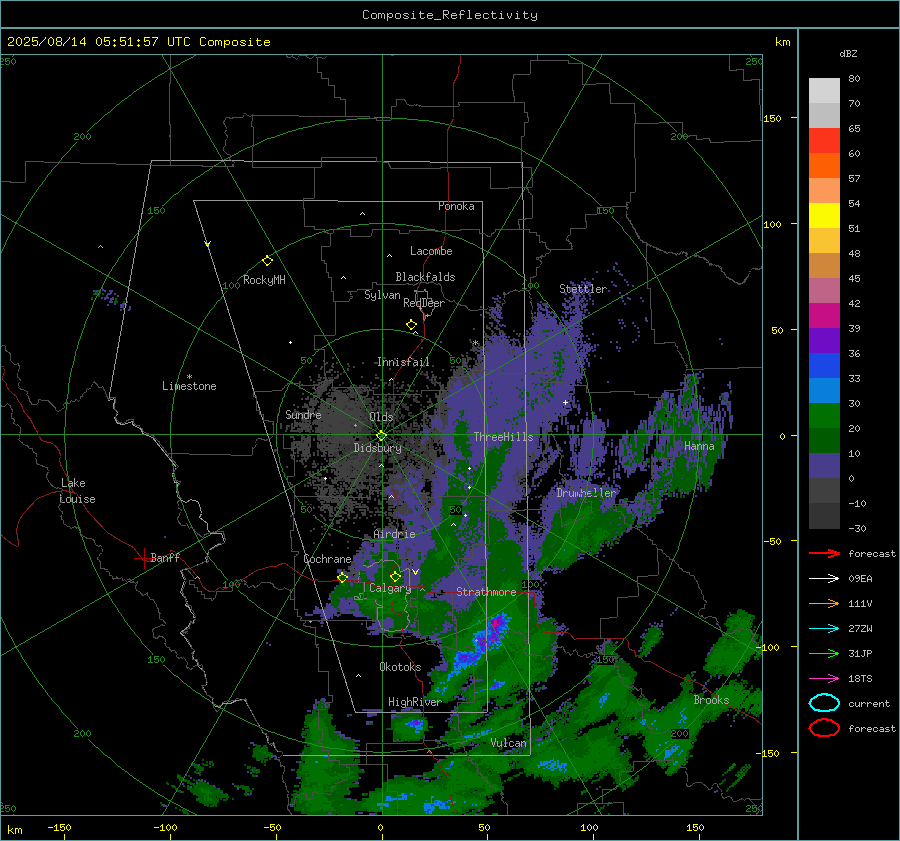This screenshot has height=841, width=900.
Task: Click the dBZ legend heading
Action: pyautogui.click(x=848, y=53)
